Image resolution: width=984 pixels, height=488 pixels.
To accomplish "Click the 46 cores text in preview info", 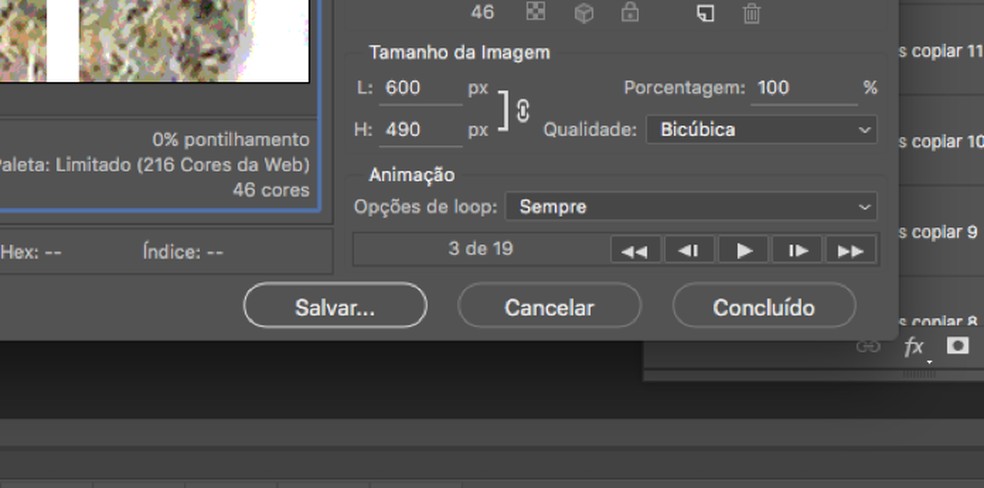I will [x=271, y=190].
